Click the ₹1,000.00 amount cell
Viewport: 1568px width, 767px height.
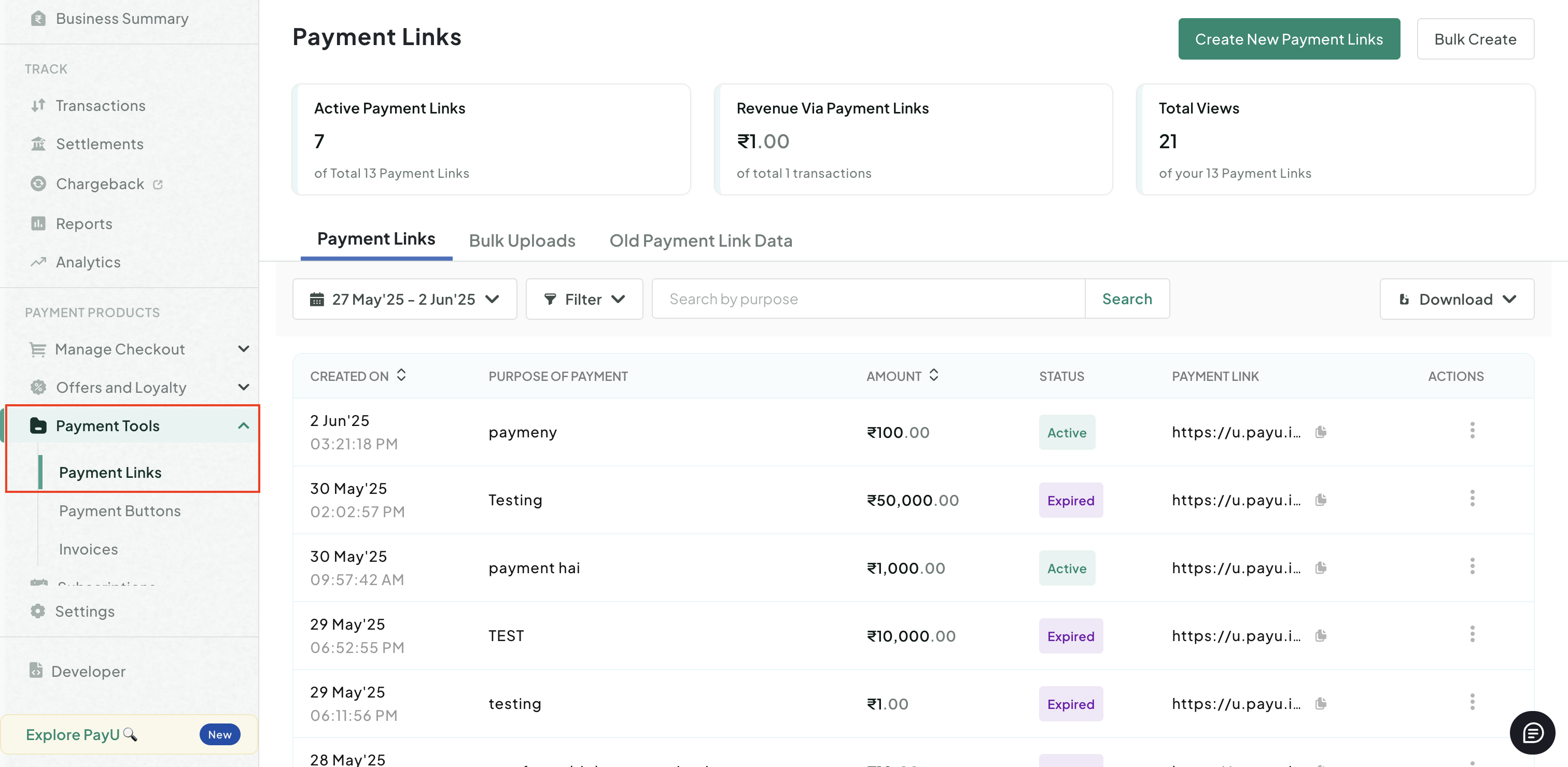(906, 568)
